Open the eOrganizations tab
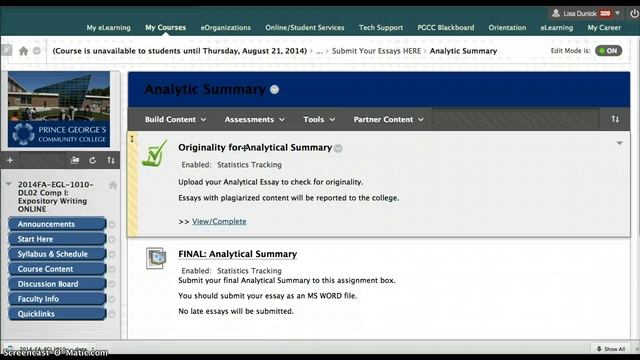The height and width of the screenshot is (360, 640). [x=226, y=28]
